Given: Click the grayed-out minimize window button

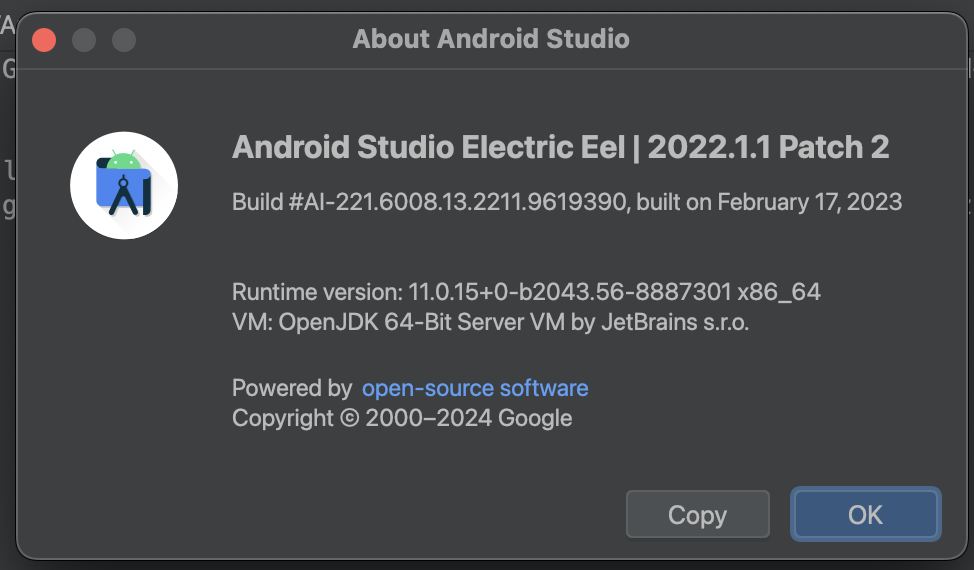Looking at the screenshot, I should click(x=84, y=40).
